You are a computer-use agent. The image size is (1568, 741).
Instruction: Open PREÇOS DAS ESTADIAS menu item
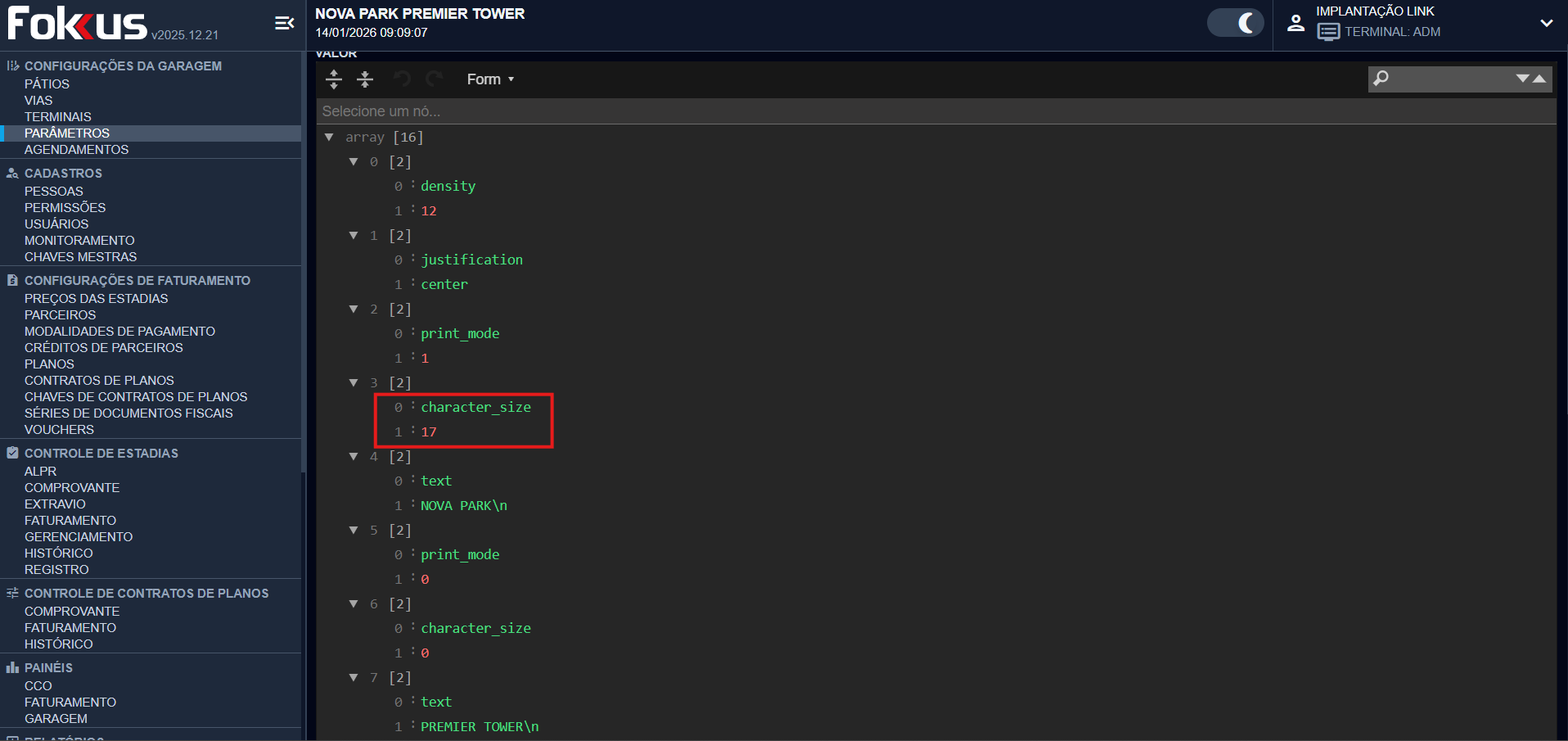96,299
